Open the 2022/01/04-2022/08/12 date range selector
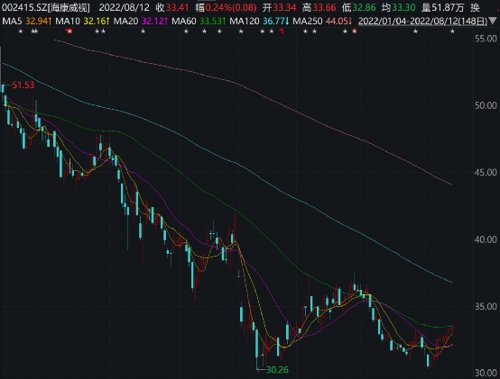500x379 pixels. click(x=422, y=22)
